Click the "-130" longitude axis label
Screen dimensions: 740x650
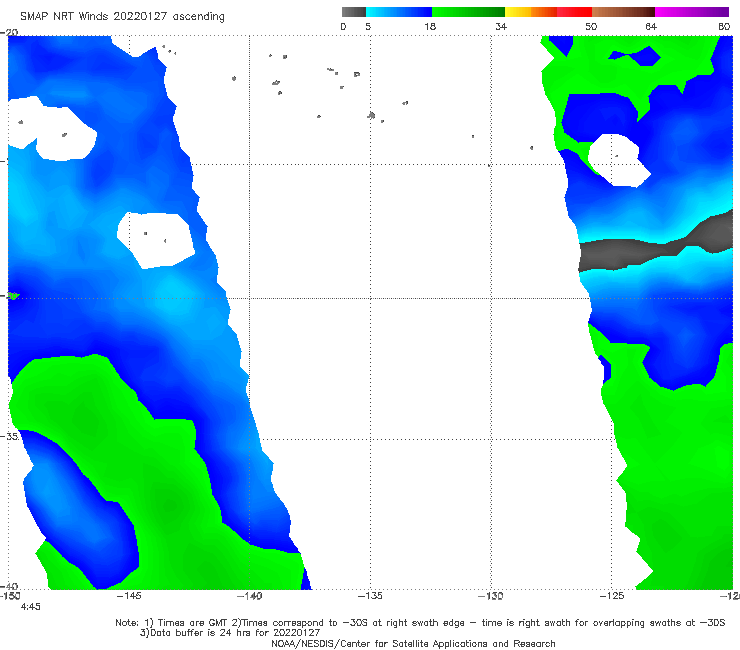[491, 596]
